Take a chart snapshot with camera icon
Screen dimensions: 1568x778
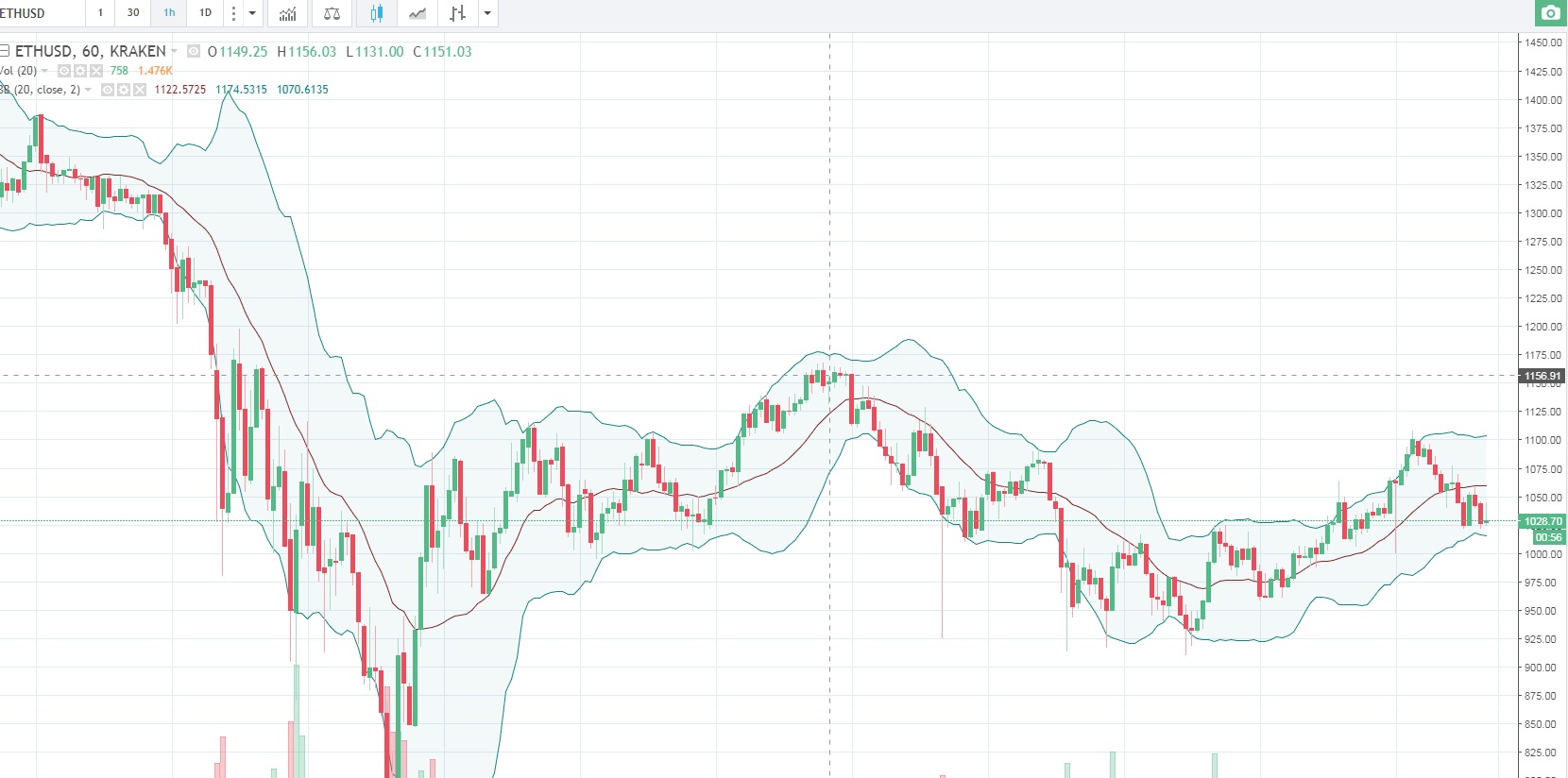coord(1550,13)
